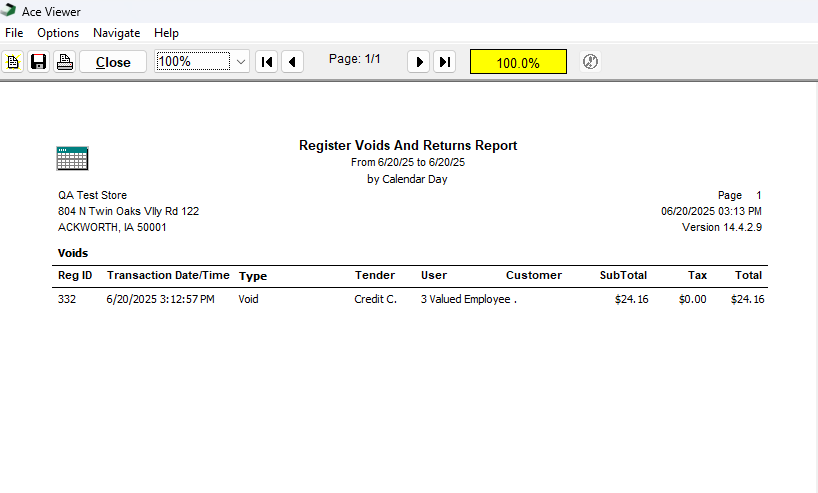Click the 'Reg ID' column header
The width and height of the screenshot is (818, 493).
coord(75,275)
